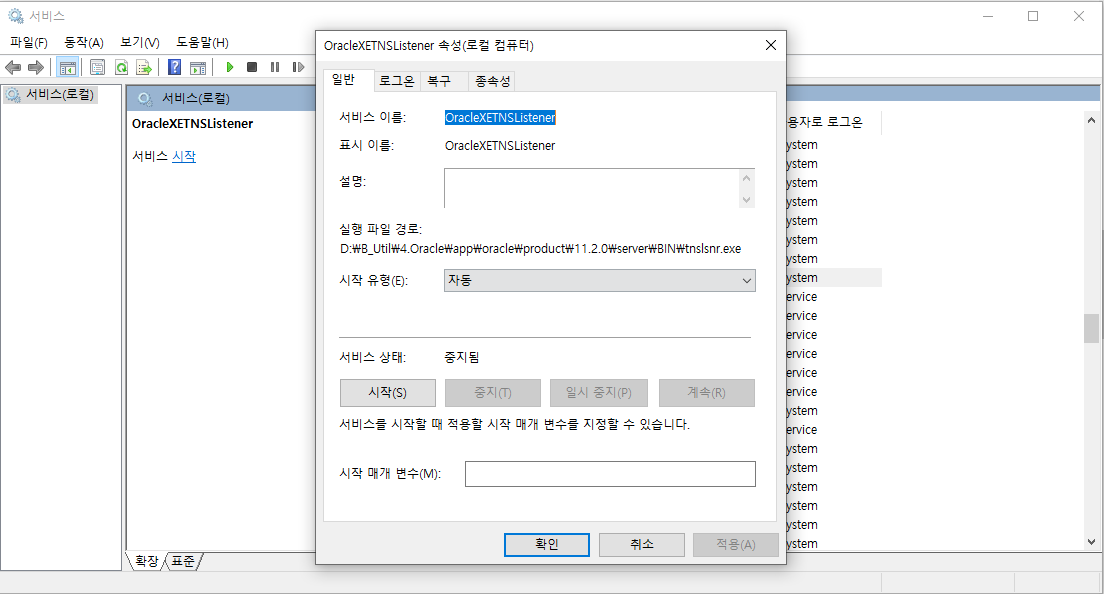Open the 시작 유형 dropdown showing 자동

(x=600, y=280)
